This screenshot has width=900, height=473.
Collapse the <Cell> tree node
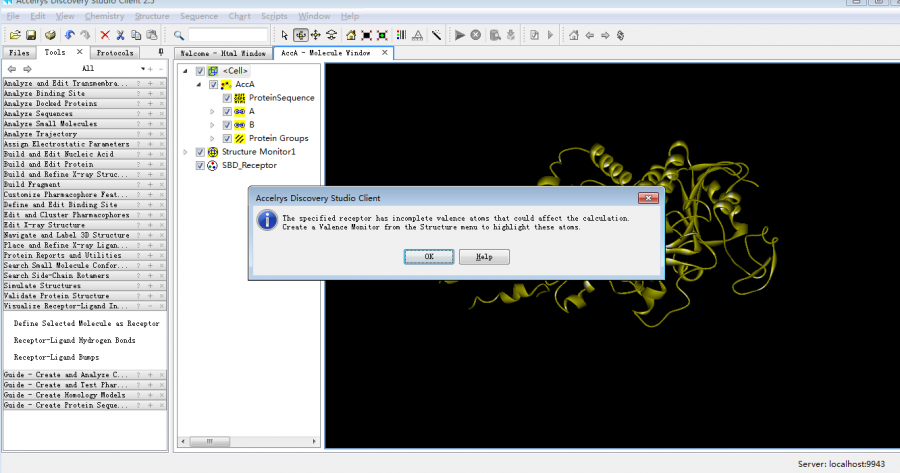click(x=185, y=71)
